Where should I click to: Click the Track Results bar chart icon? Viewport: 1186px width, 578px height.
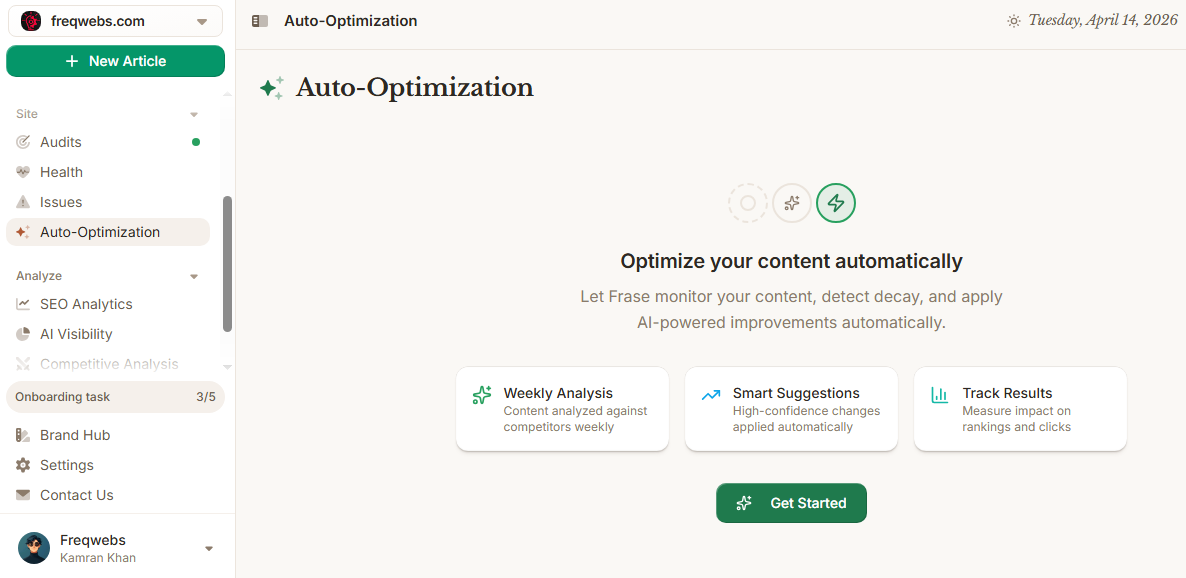(x=940, y=395)
